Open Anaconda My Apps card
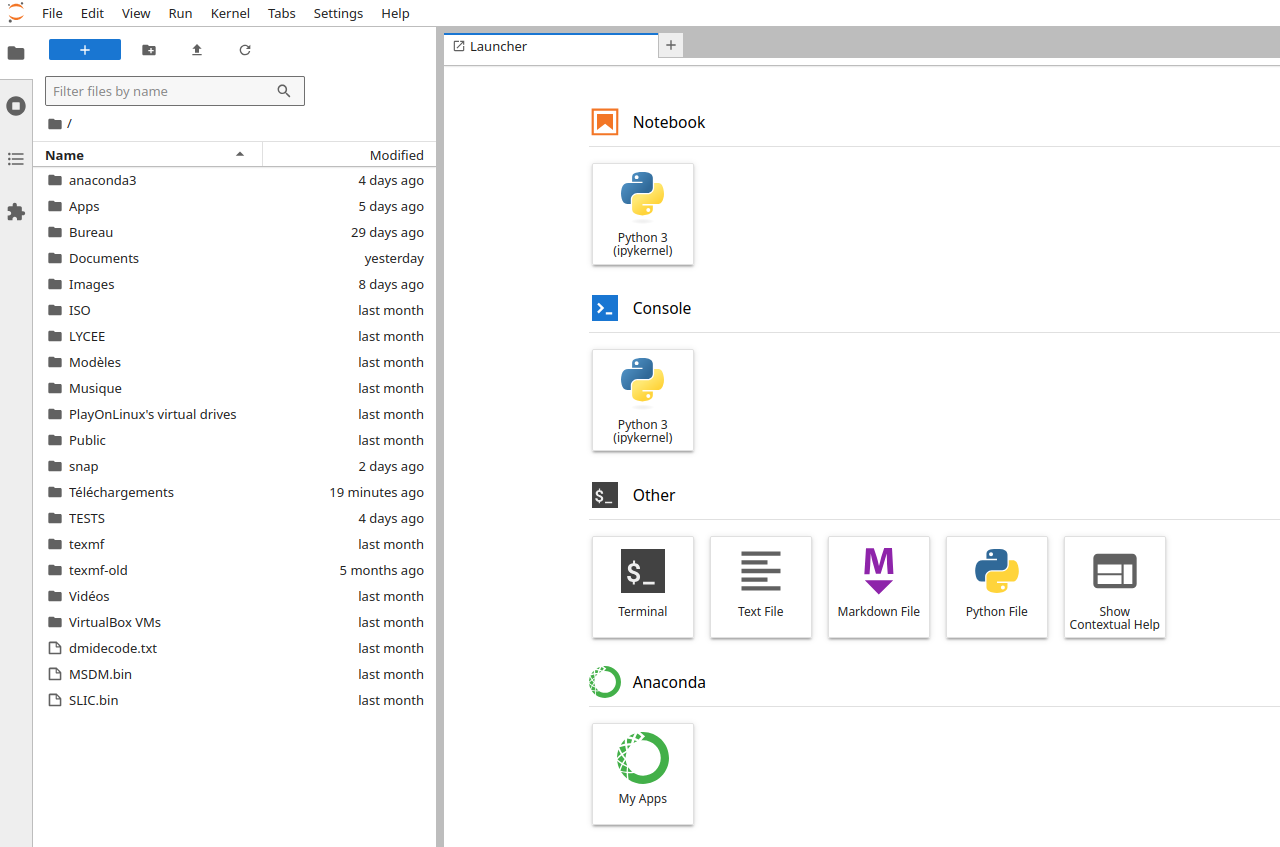 643,774
